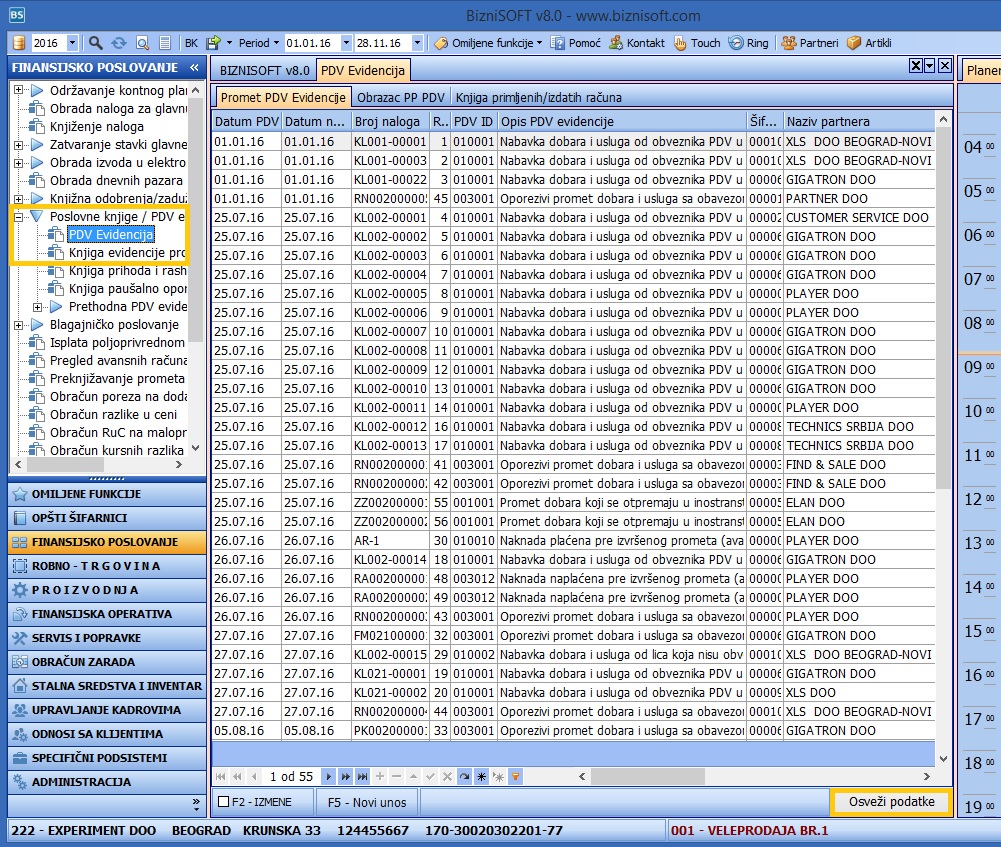1001x847 pixels.
Task: Open Artikli from the toolbar
Action: click(x=869, y=43)
